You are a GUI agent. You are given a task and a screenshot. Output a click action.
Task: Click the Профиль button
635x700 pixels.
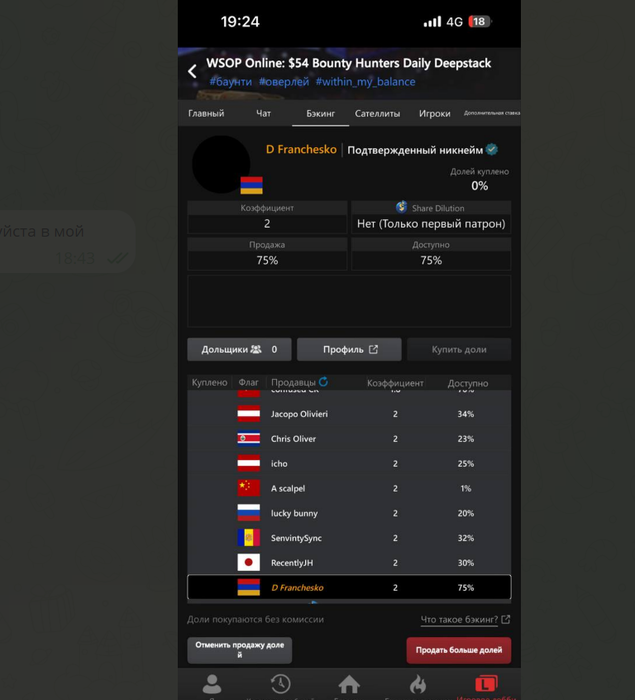point(349,349)
